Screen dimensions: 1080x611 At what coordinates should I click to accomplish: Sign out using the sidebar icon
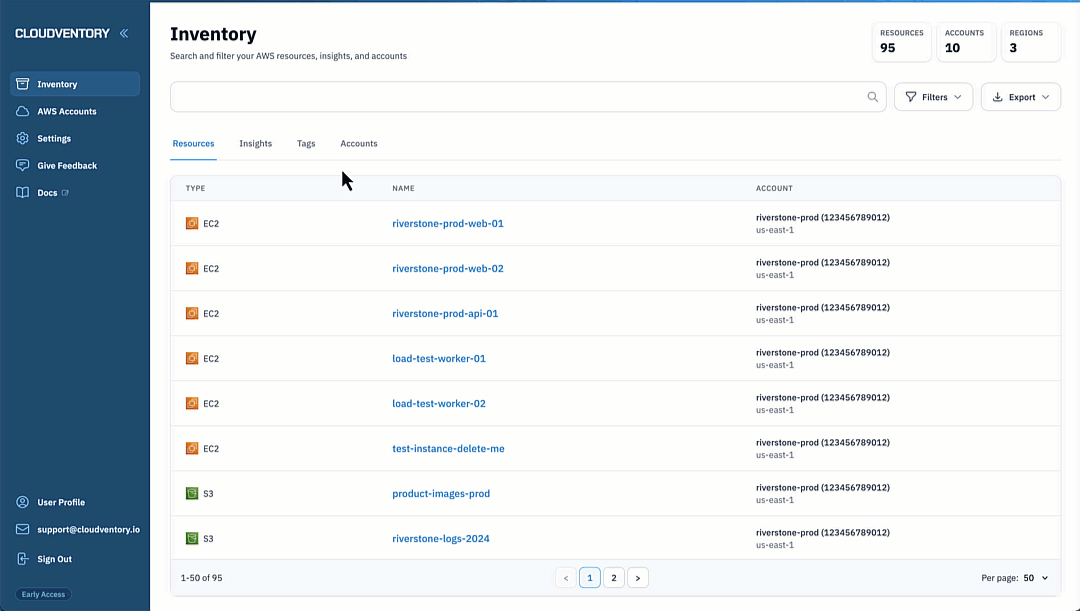(22, 559)
